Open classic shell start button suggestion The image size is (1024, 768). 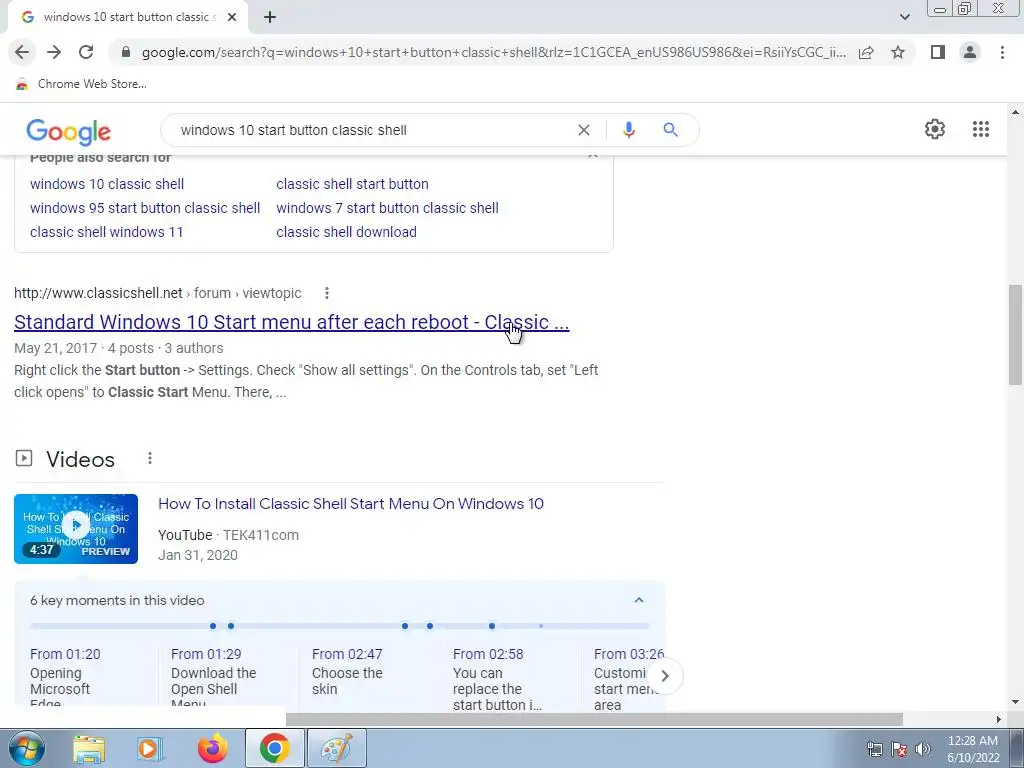coord(352,184)
